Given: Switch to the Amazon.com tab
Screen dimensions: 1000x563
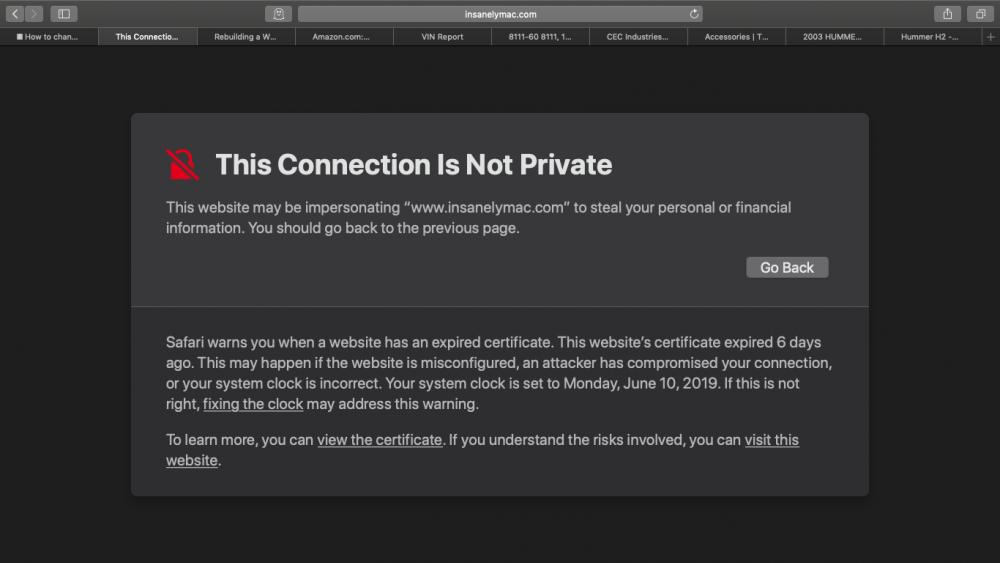Looking at the screenshot, I should 344,37.
